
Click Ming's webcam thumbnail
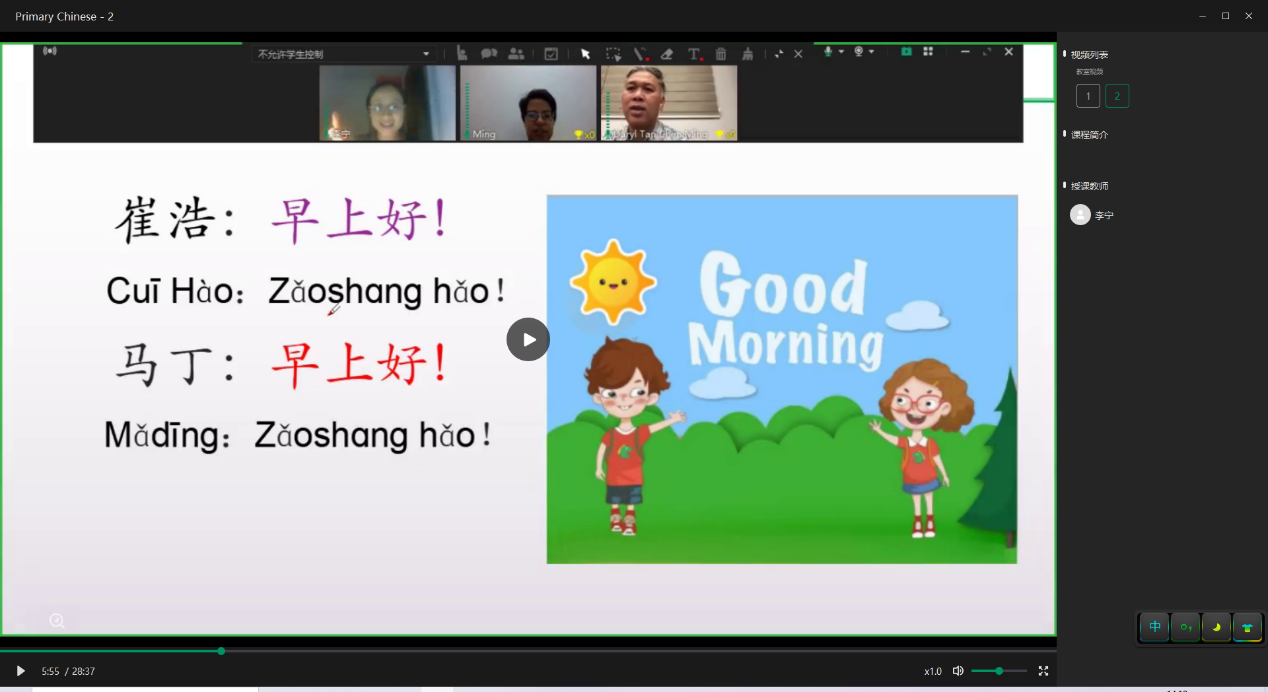528,103
